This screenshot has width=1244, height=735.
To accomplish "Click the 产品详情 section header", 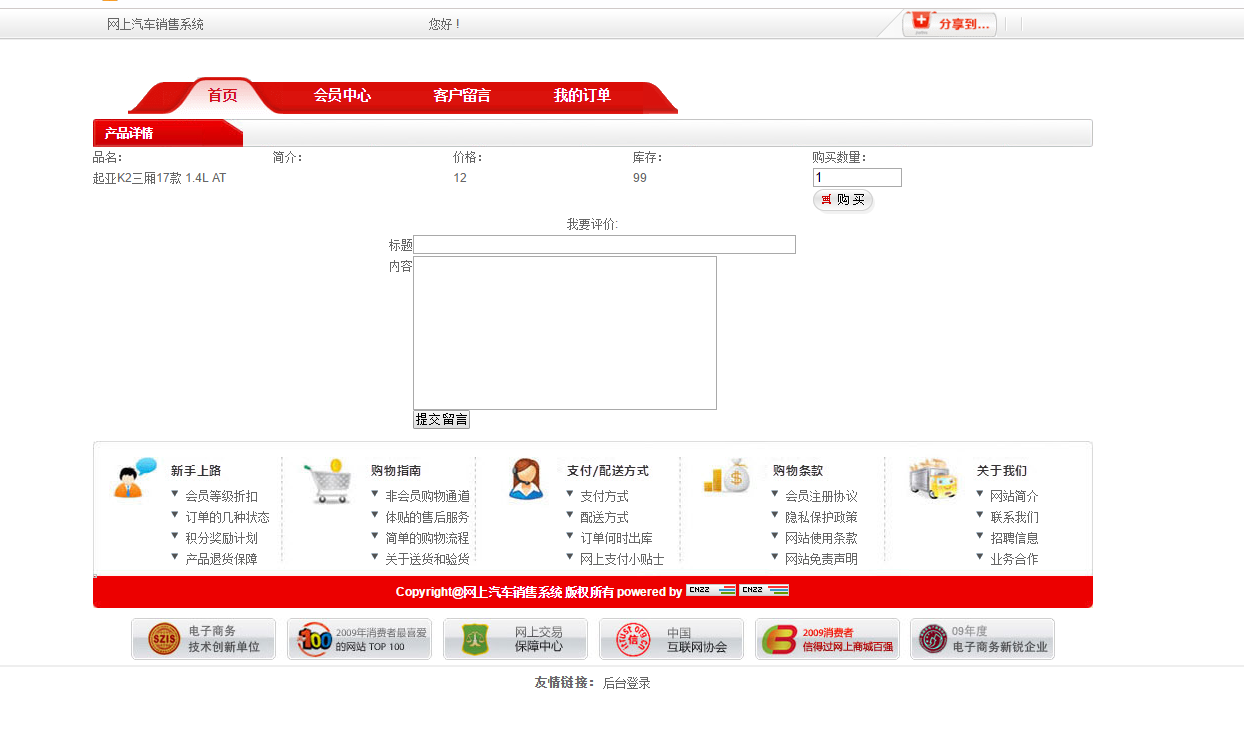I will (129, 133).
